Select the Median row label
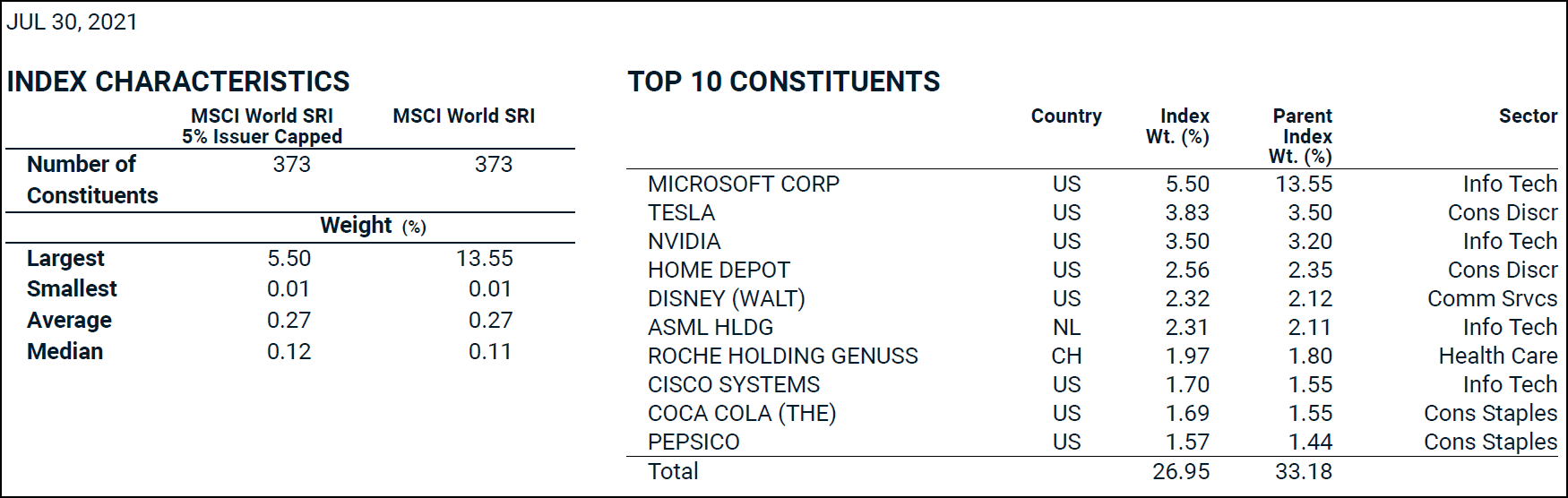Image resolution: width=1568 pixels, height=498 pixels. (x=65, y=352)
